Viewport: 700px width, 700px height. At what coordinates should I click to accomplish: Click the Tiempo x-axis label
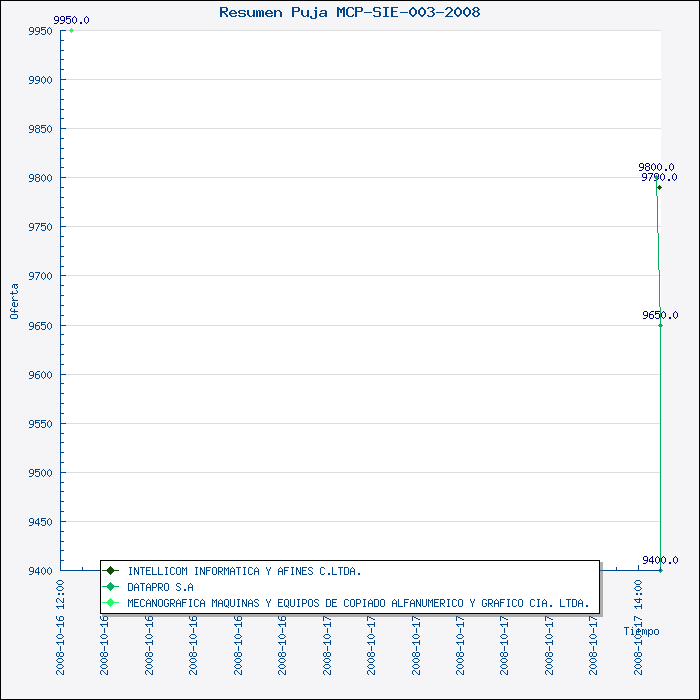pyautogui.click(x=641, y=631)
